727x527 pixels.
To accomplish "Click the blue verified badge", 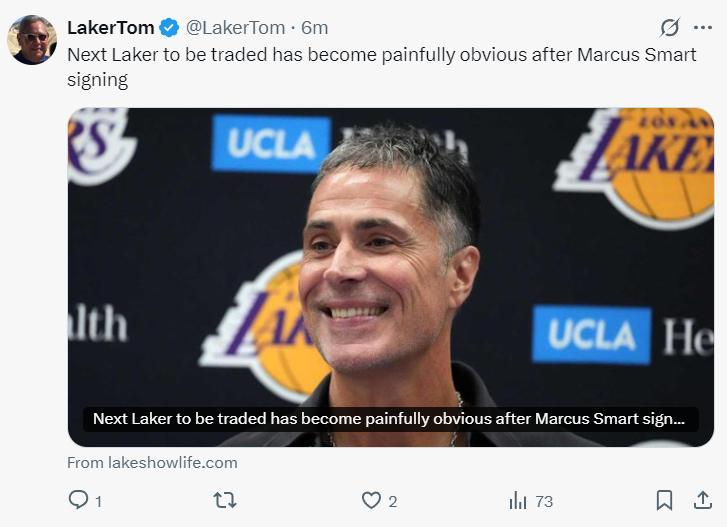I will click(170, 27).
